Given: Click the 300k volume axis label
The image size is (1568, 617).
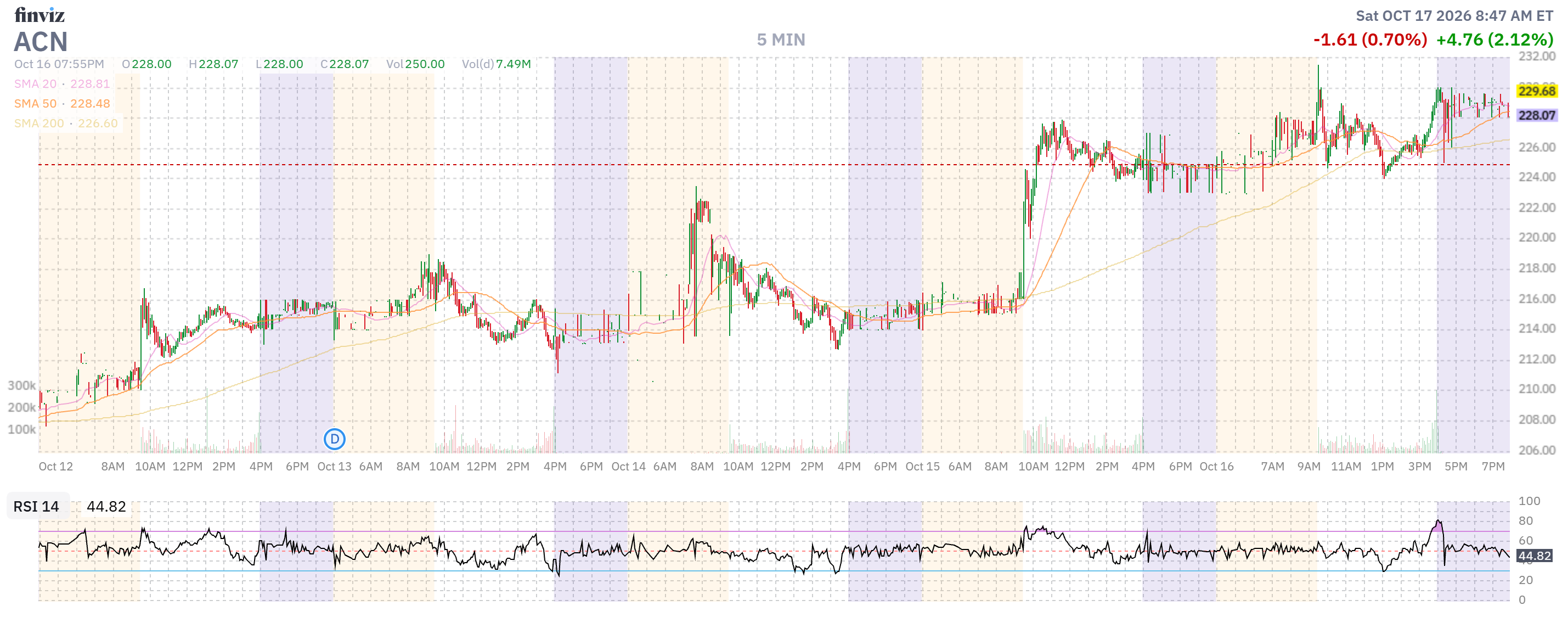Looking at the screenshot, I should (21, 385).
